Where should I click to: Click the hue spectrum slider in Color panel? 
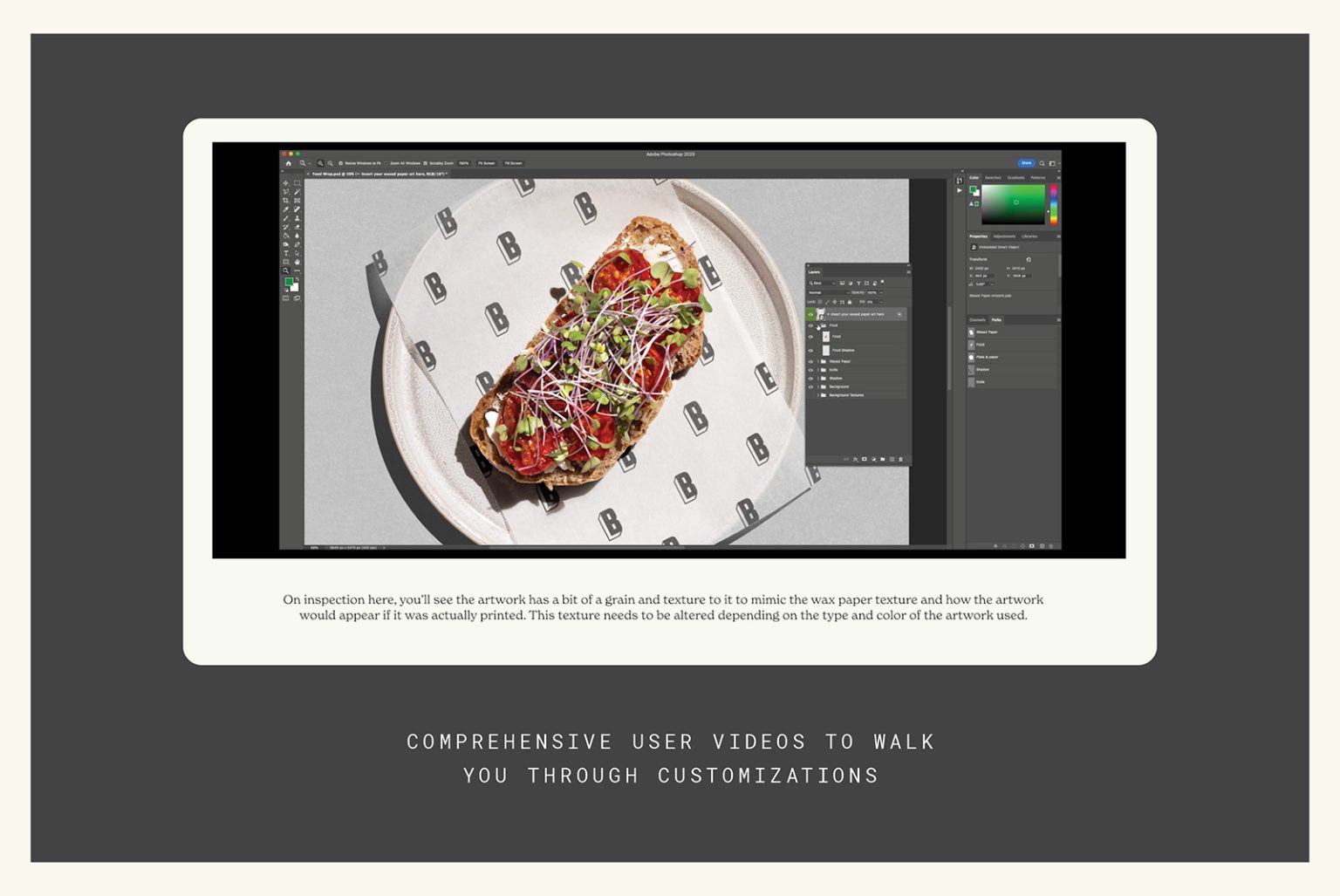coord(1053,204)
